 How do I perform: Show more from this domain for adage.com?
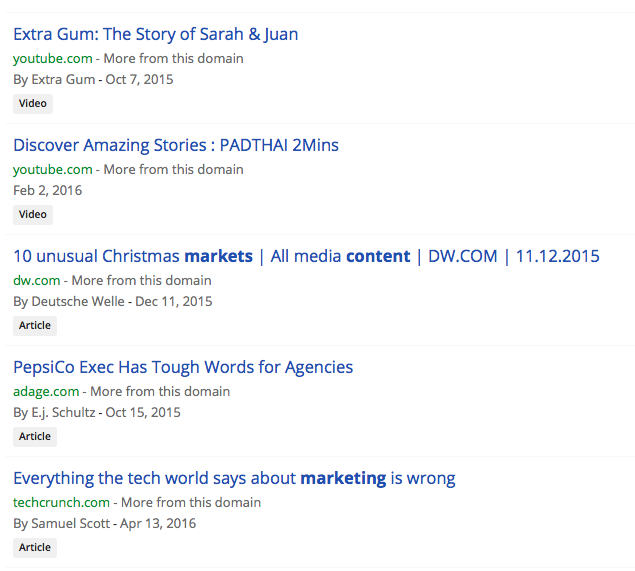(160, 391)
